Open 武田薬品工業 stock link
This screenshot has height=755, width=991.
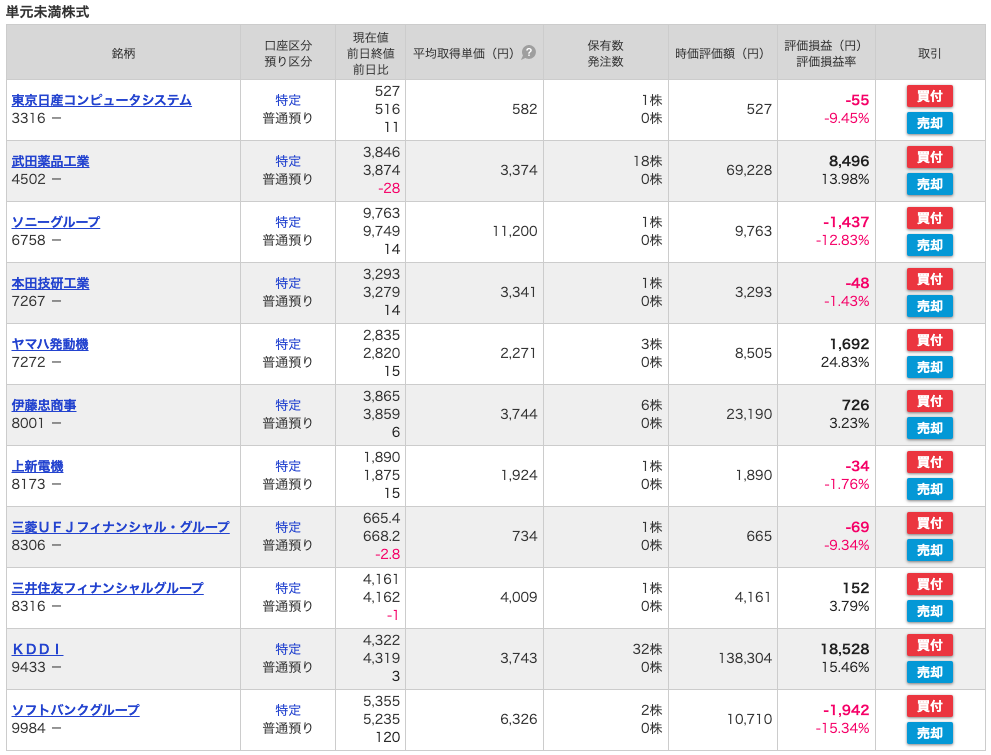coord(51,161)
